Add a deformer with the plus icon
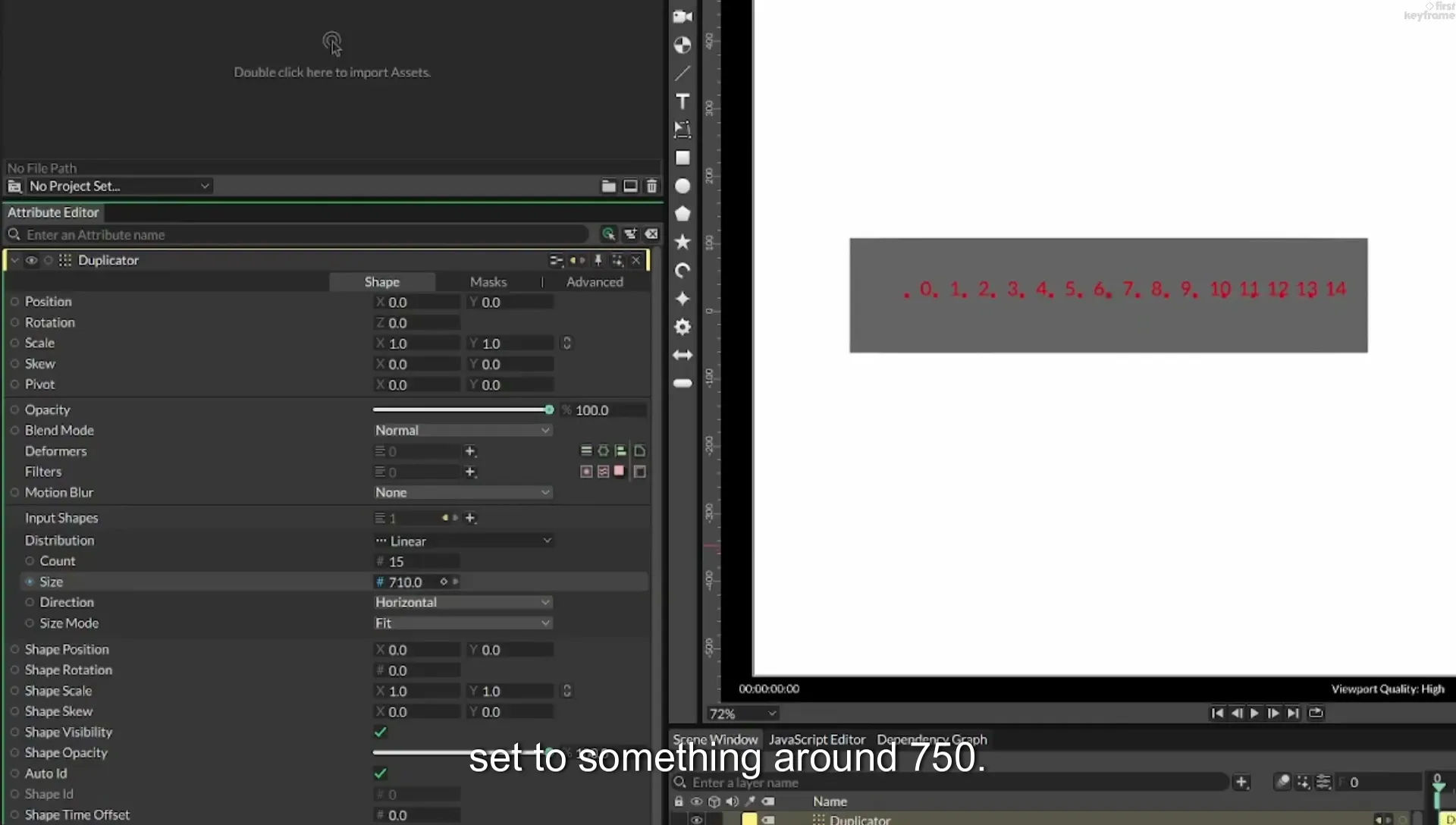 coord(470,451)
